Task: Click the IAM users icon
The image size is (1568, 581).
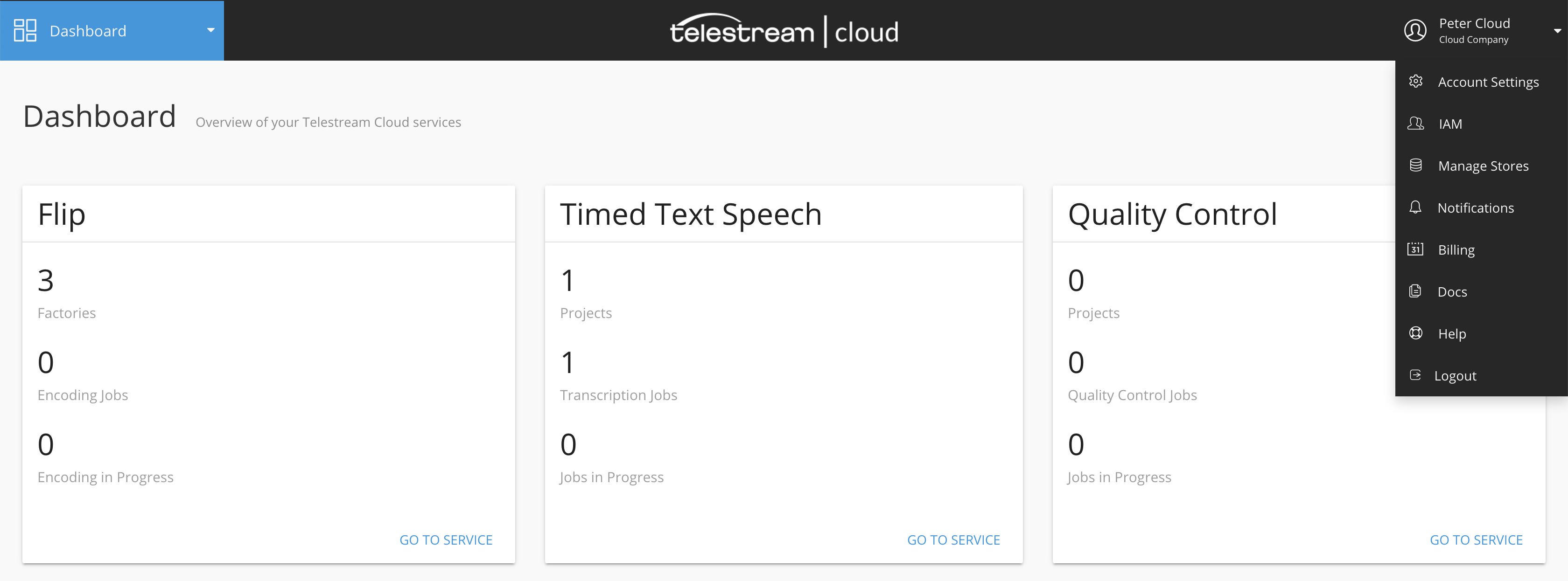Action: 1416,124
